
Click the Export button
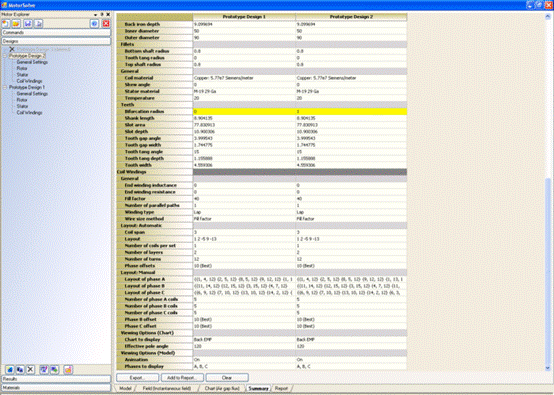[137, 378]
